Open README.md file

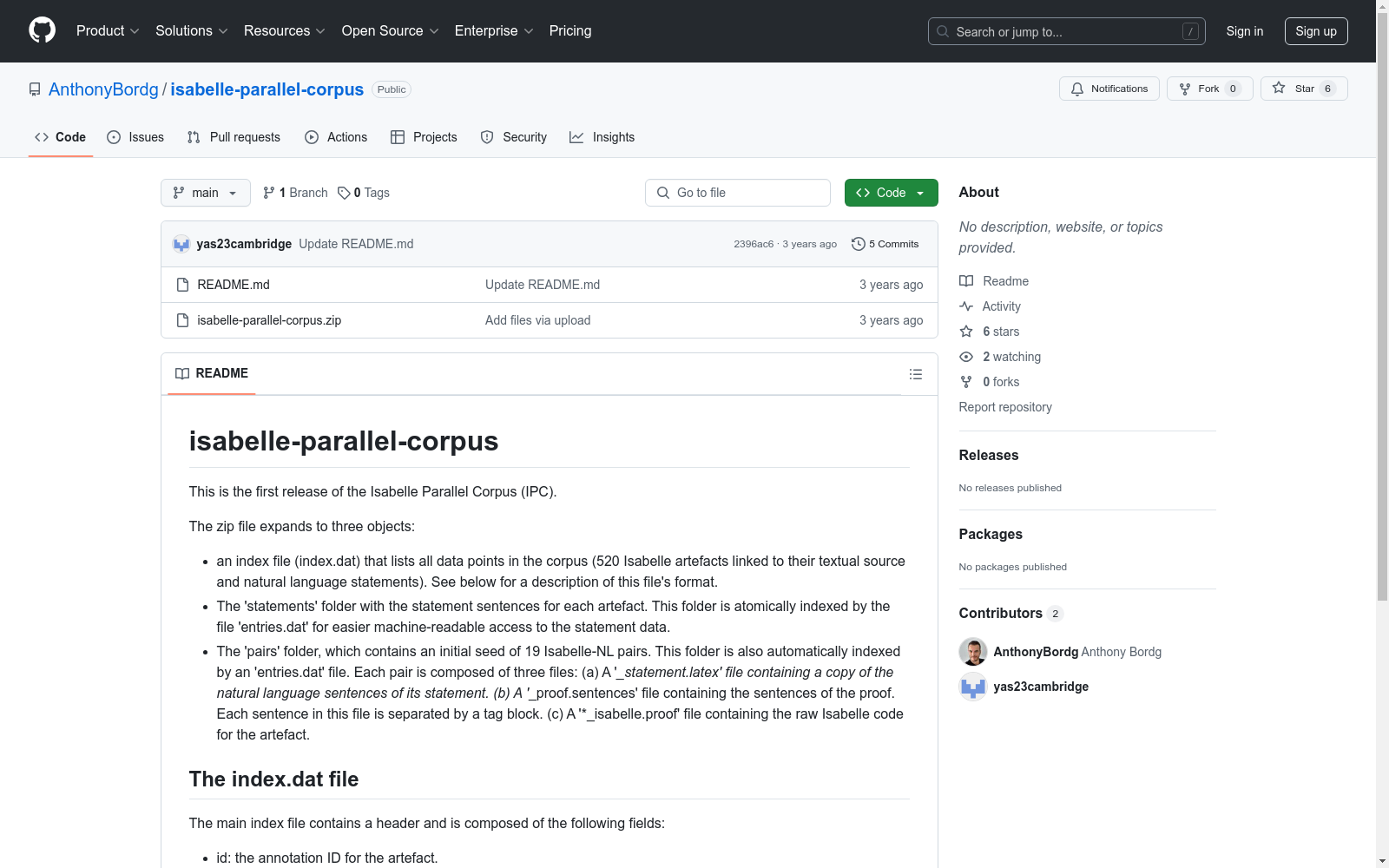tap(234, 285)
